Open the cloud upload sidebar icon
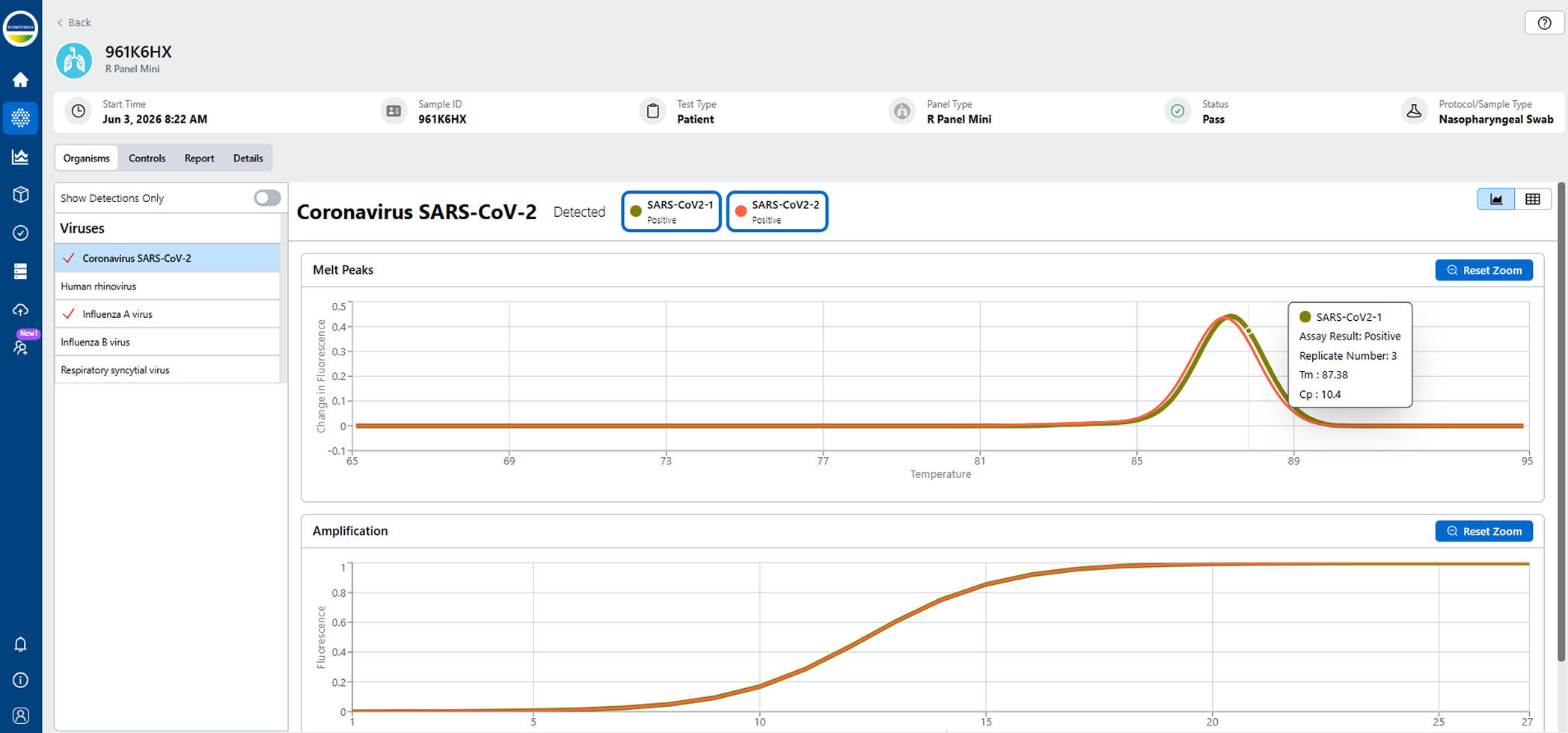 tap(20, 310)
